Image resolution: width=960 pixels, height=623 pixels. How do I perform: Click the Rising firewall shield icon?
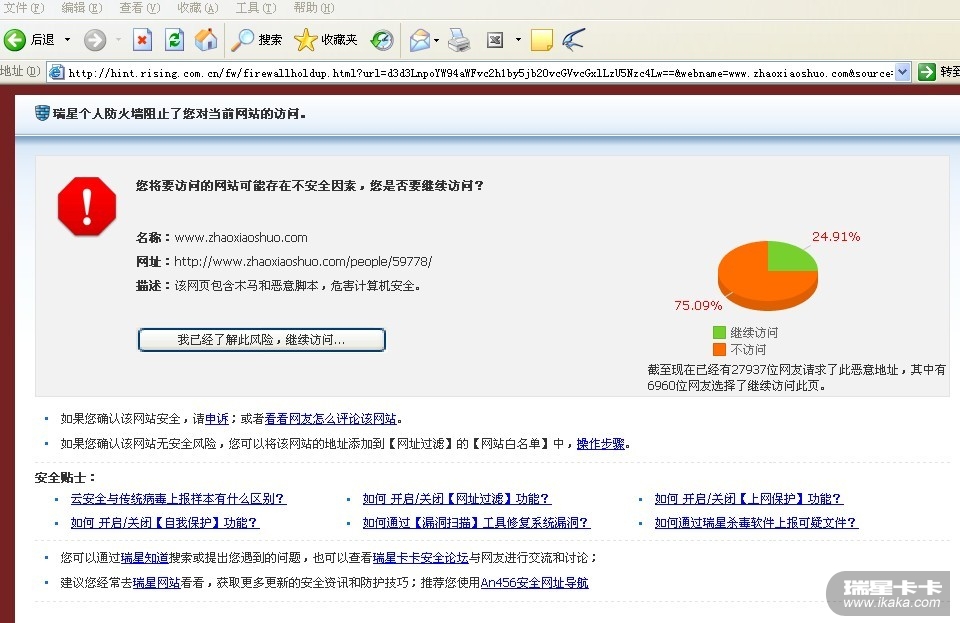42,113
